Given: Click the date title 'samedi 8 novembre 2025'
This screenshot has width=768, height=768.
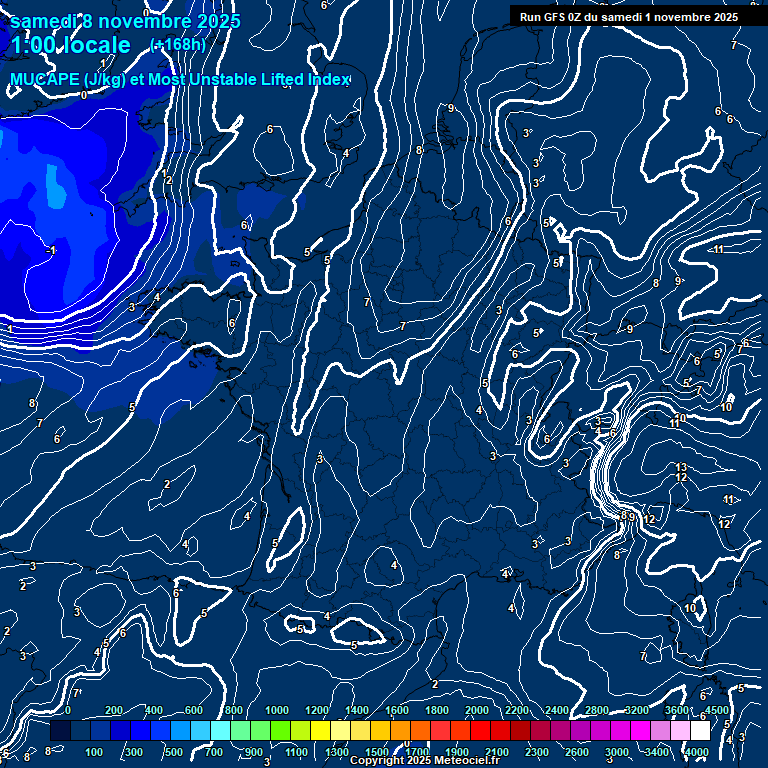Looking at the screenshot, I should 125,21.
